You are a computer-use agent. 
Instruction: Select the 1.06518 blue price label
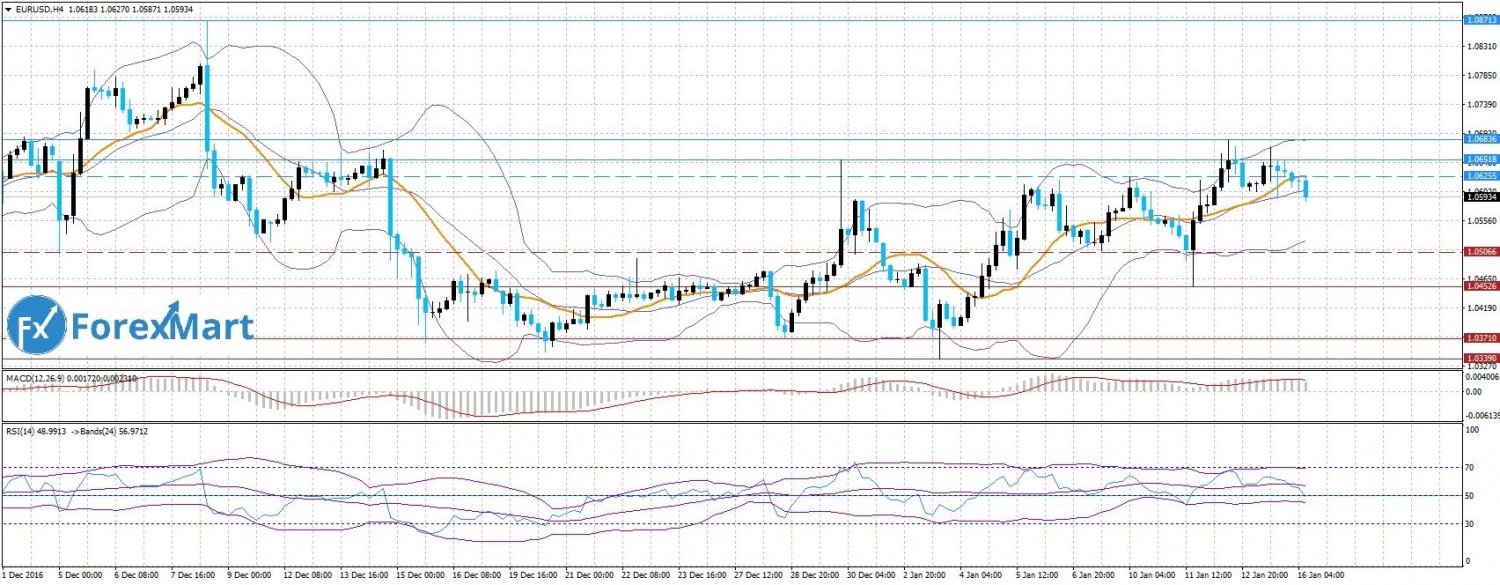coord(1479,159)
